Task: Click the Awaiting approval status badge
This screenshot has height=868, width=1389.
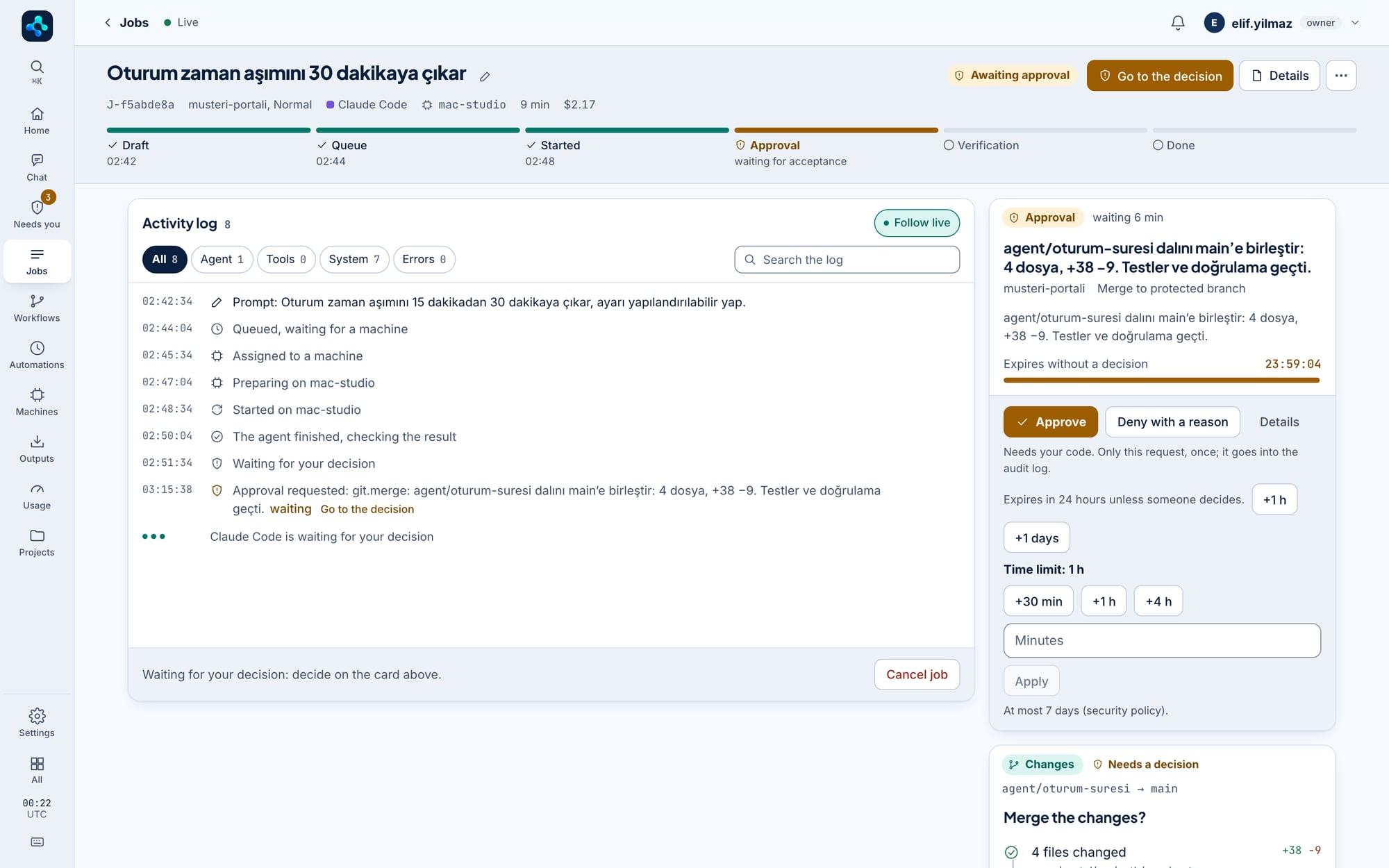Action: pos(1012,75)
